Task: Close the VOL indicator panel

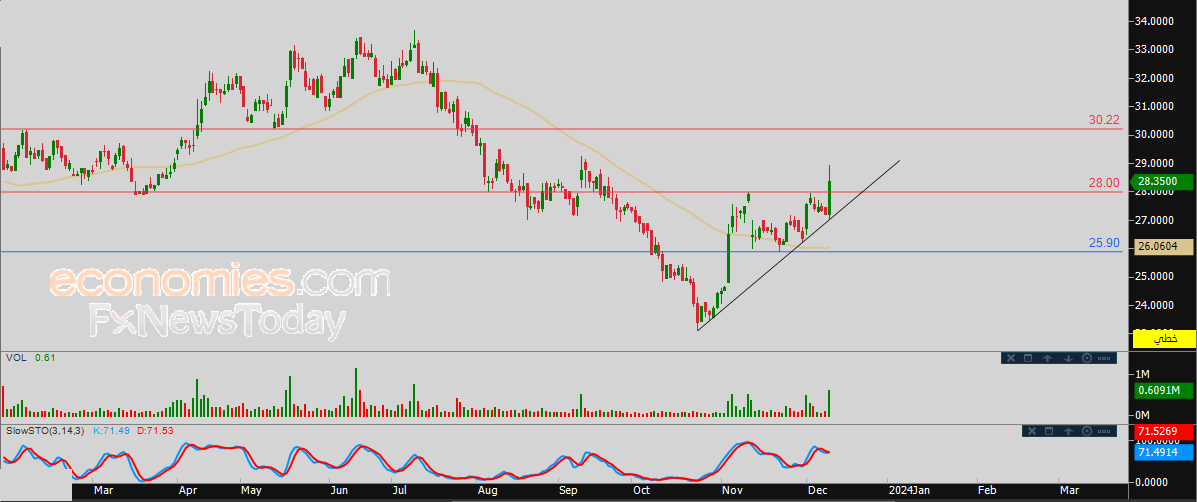Action: (1010, 358)
